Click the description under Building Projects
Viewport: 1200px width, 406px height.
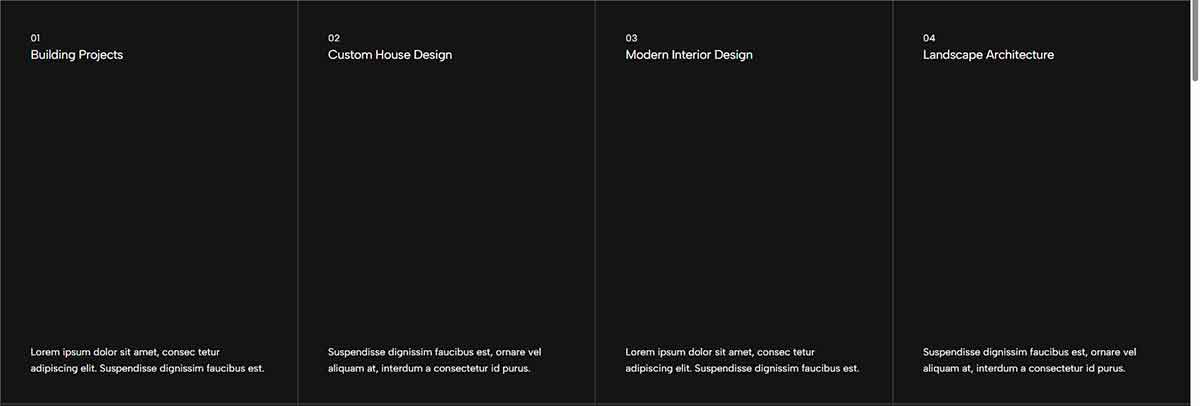[x=147, y=360]
